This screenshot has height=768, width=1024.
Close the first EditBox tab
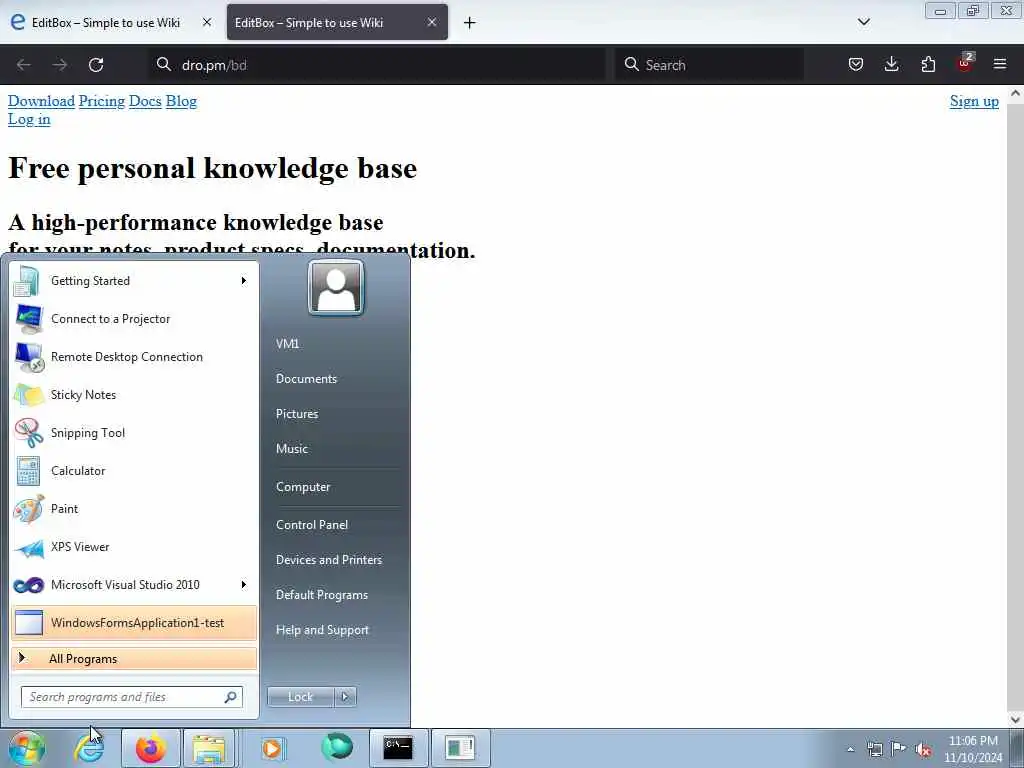(207, 22)
